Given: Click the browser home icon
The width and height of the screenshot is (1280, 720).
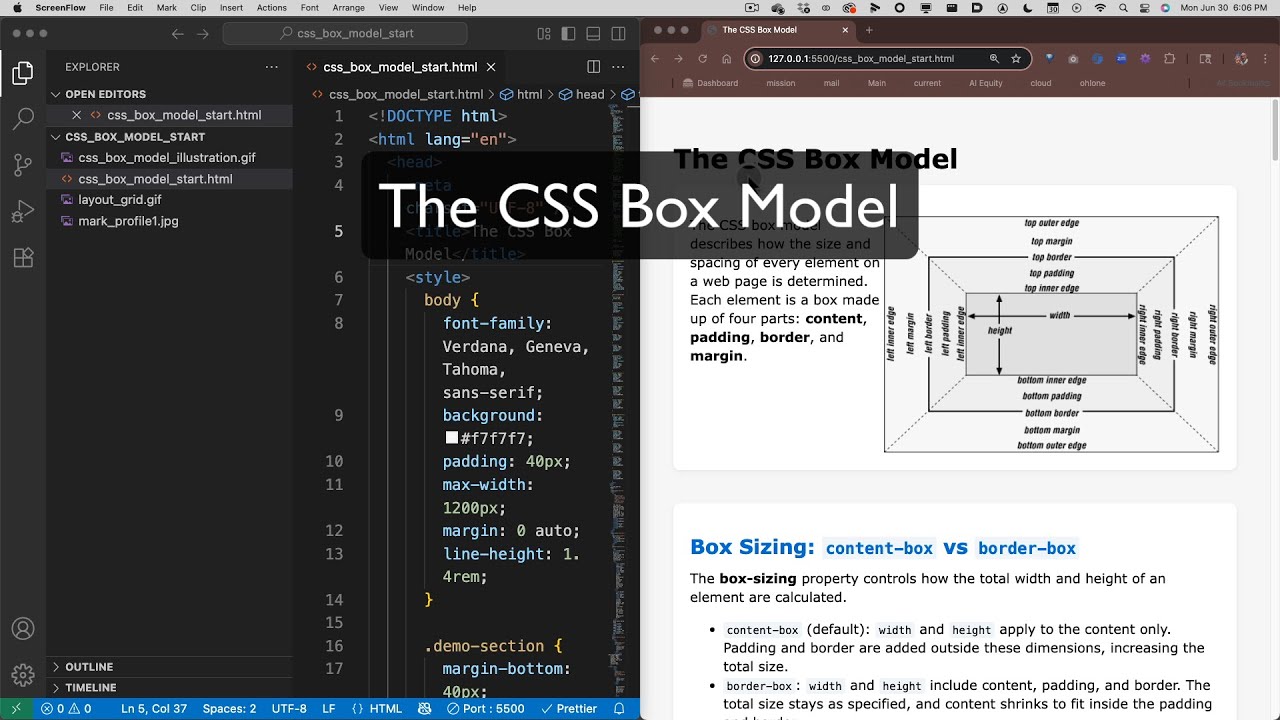Looking at the screenshot, I should 727,58.
